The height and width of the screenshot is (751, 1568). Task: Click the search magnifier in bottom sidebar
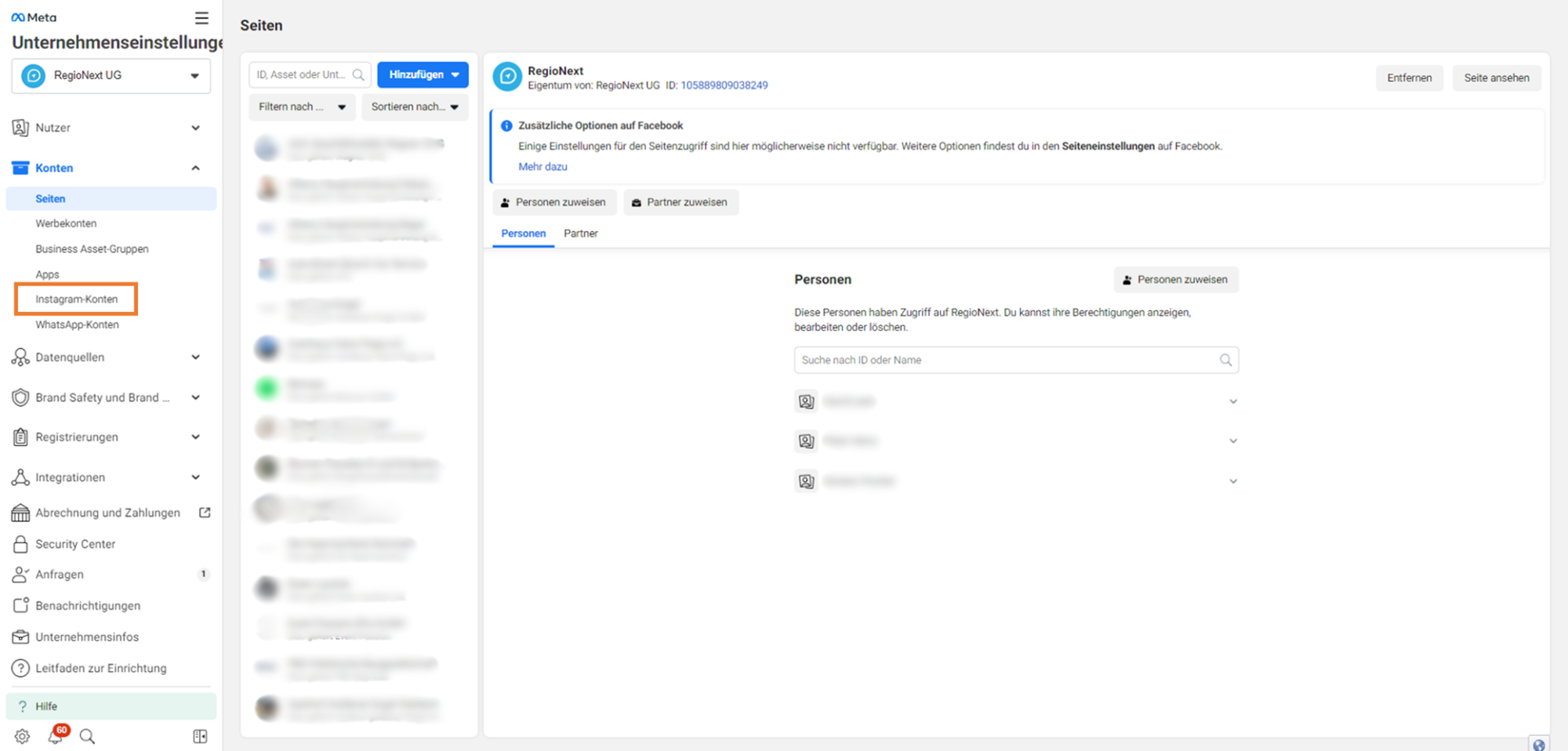[87, 736]
